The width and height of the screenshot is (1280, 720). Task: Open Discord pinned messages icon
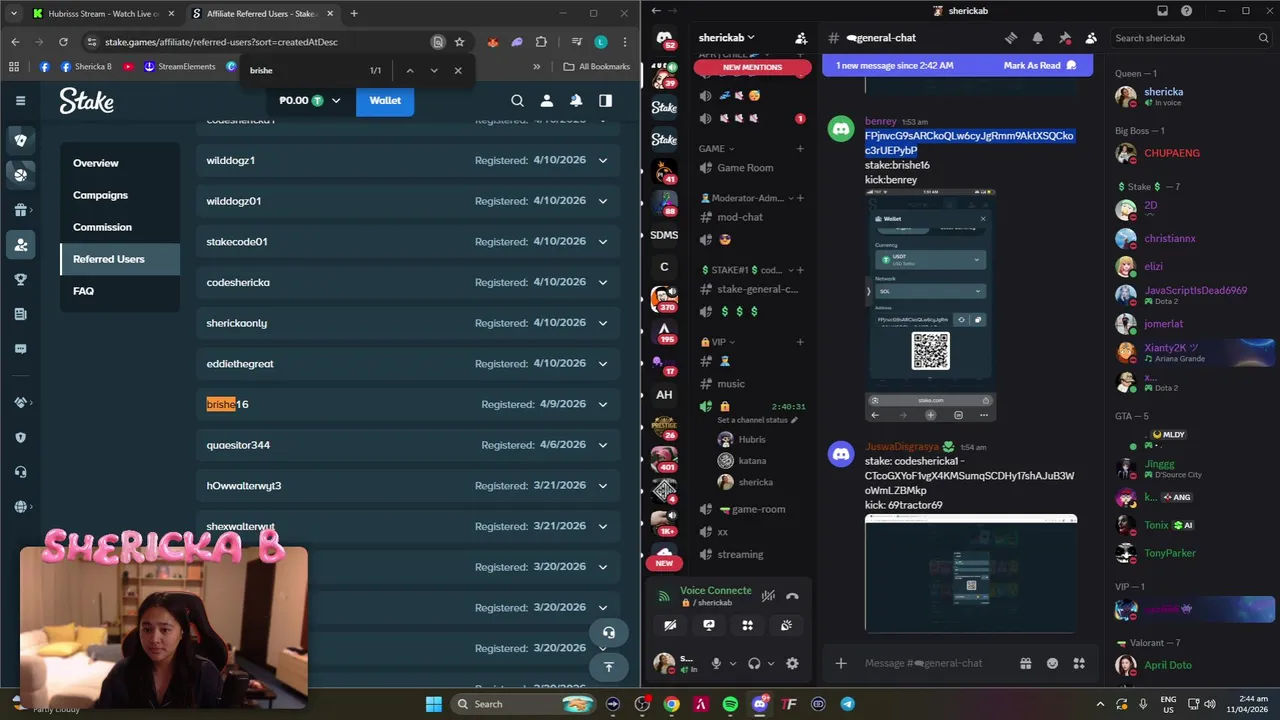(x=1065, y=38)
